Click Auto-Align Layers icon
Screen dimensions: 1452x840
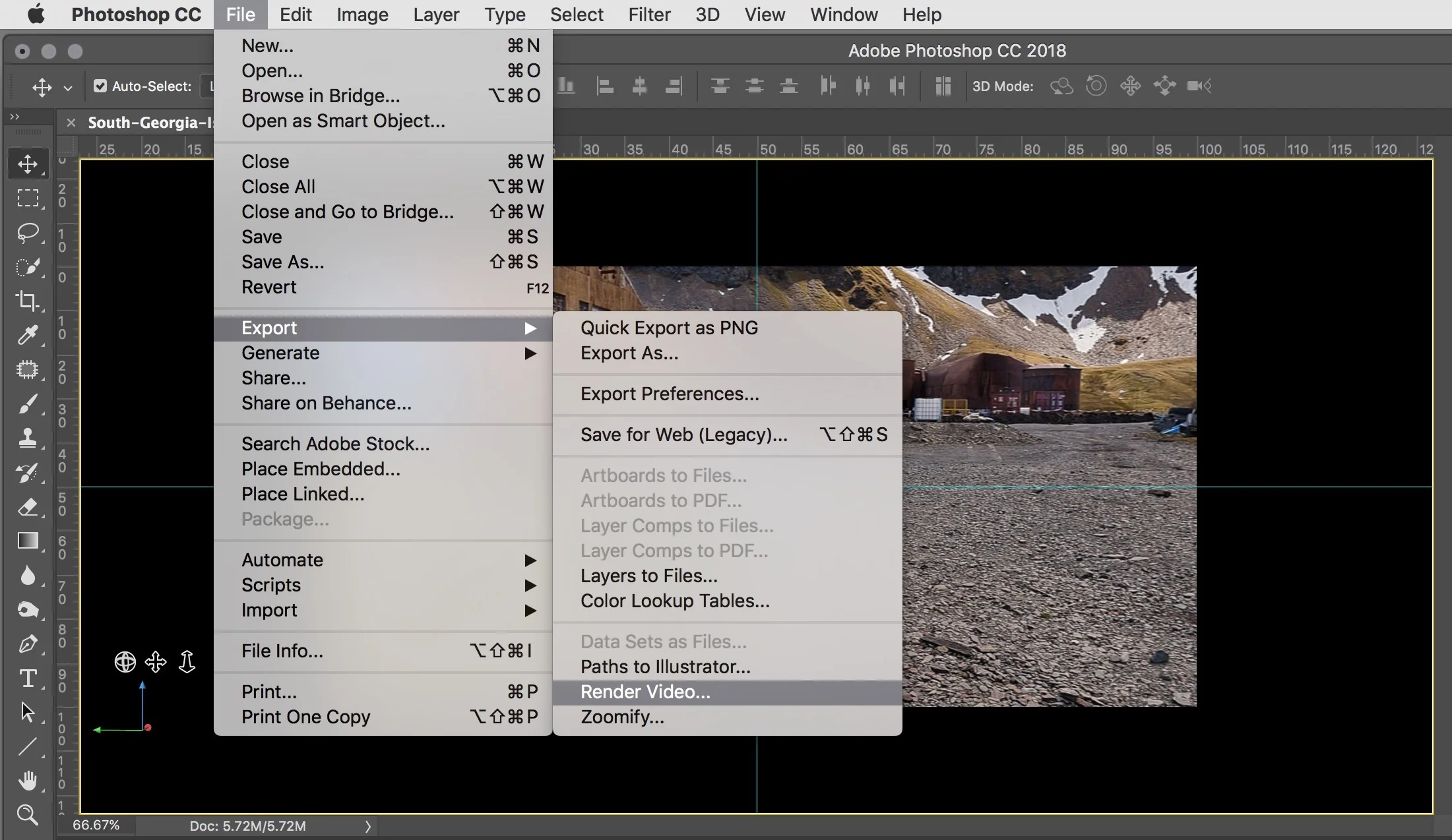(943, 86)
